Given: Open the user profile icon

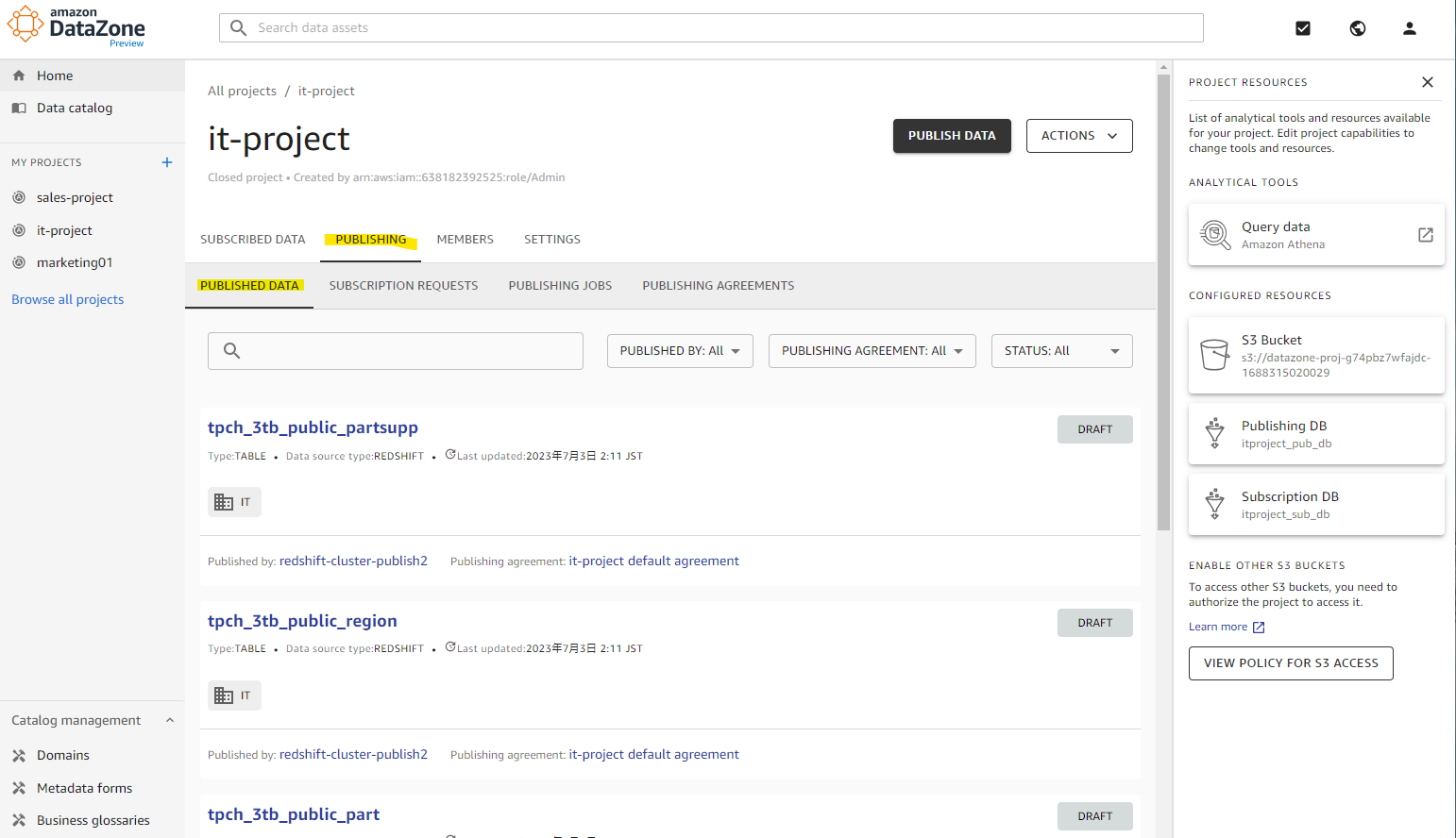Looking at the screenshot, I should point(1410,28).
